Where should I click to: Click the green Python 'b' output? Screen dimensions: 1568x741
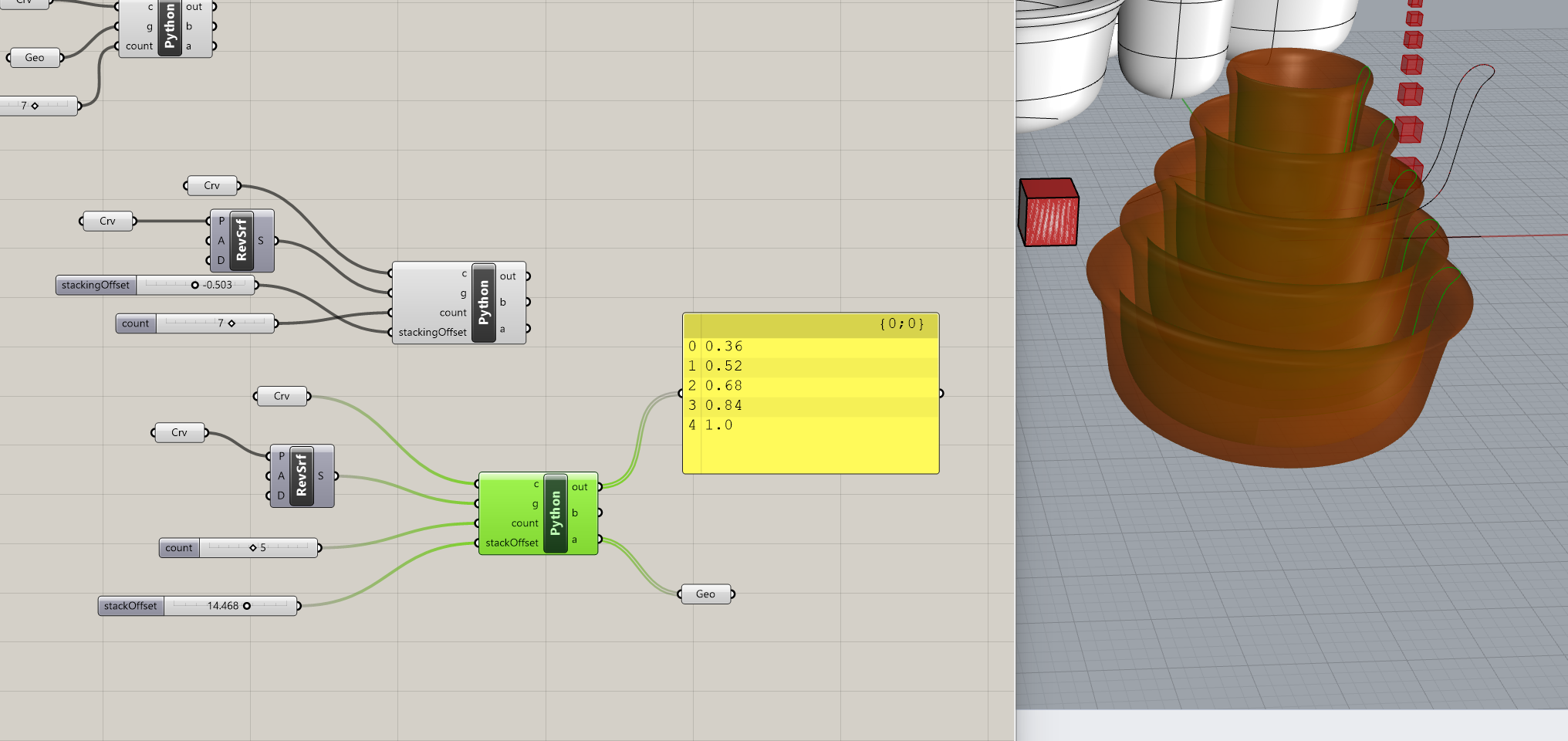575,513
